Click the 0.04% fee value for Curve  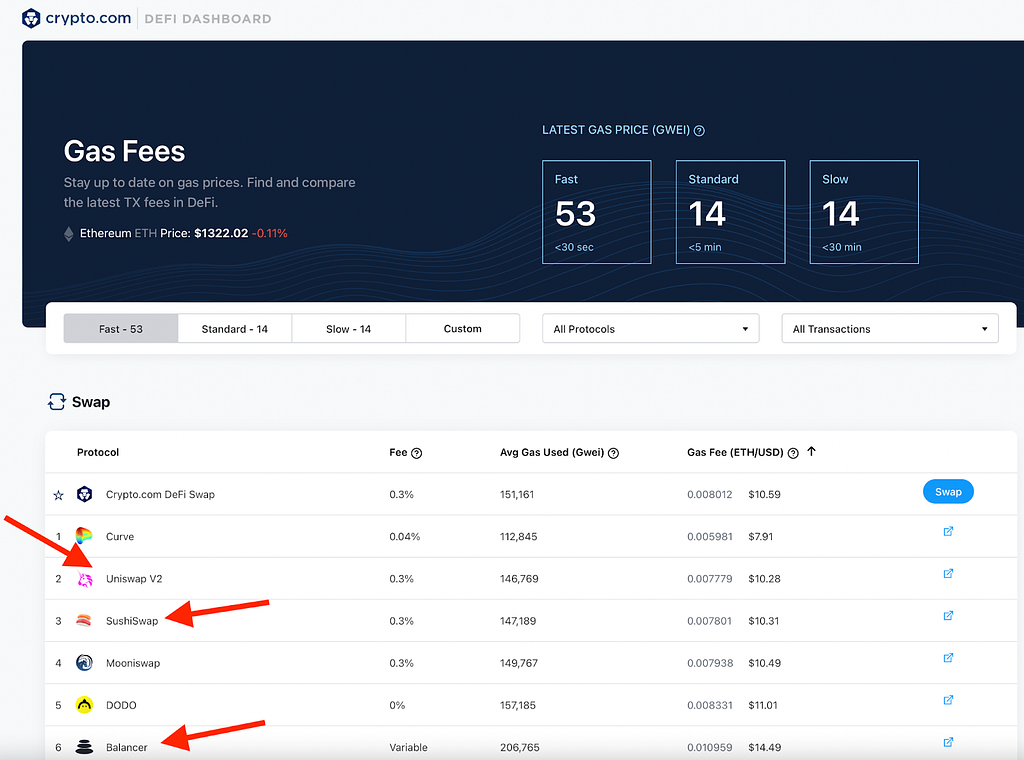[x=404, y=537]
